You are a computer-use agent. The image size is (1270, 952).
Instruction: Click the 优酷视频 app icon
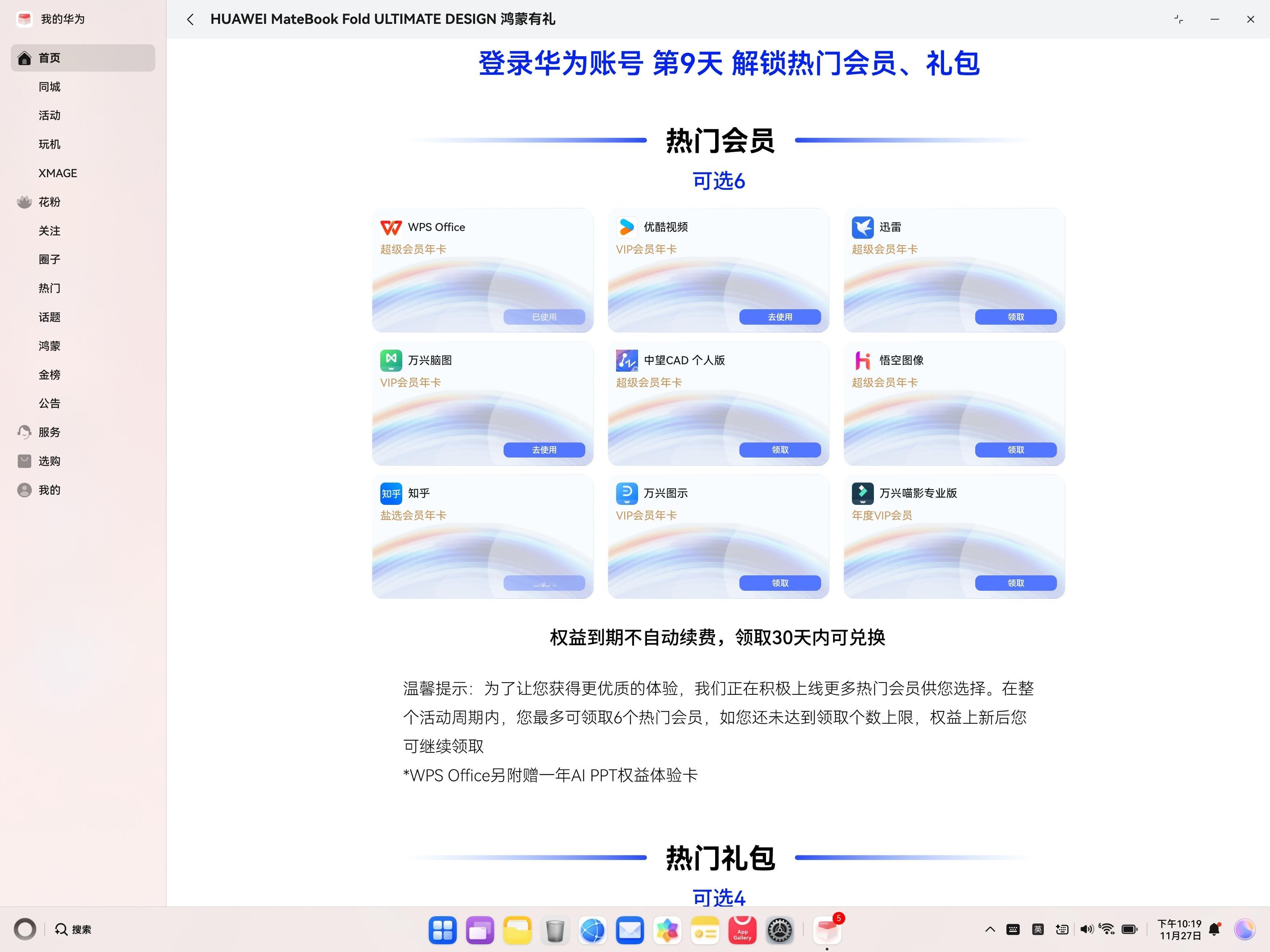[627, 228]
